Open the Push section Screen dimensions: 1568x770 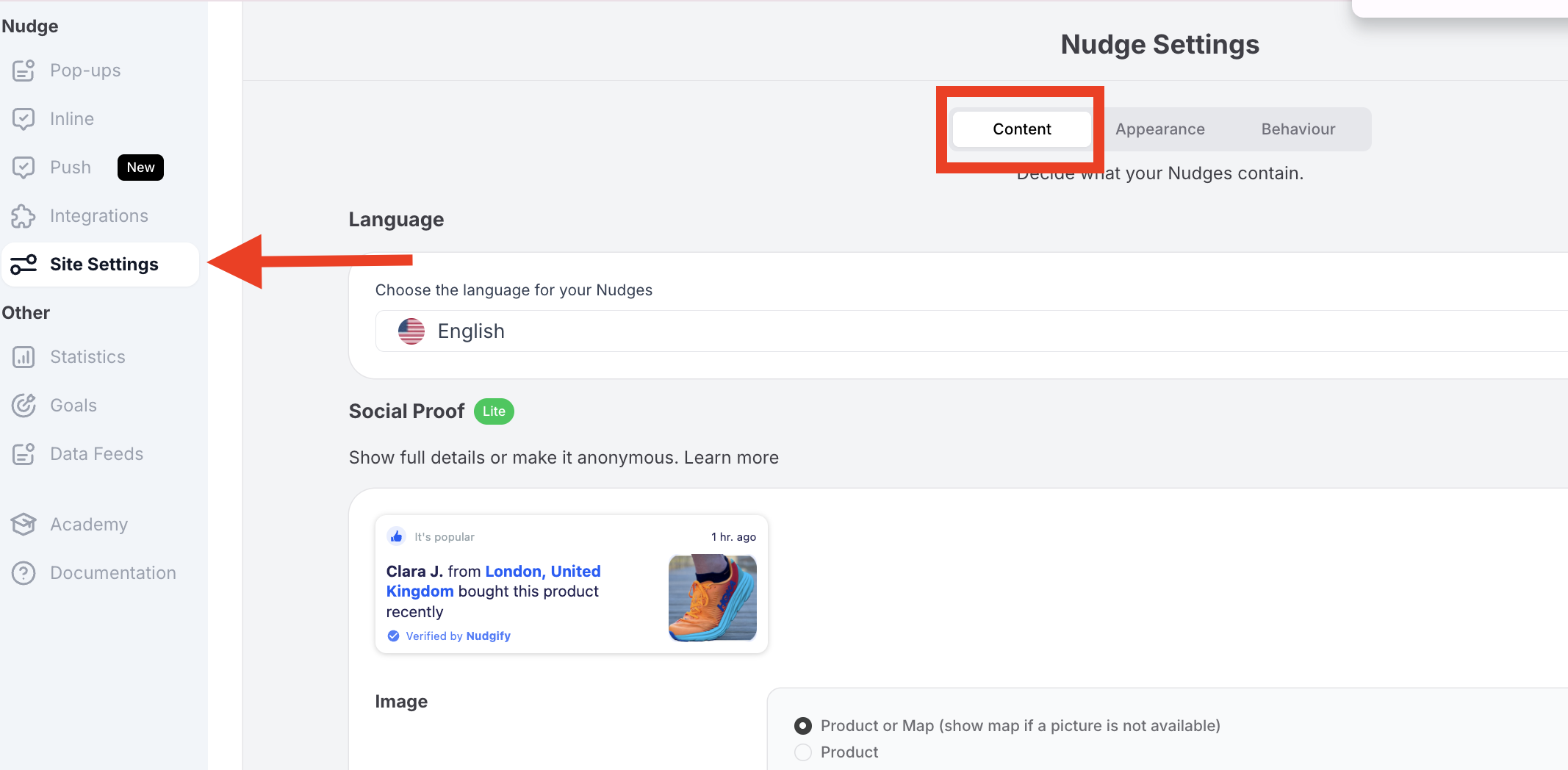[x=71, y=168]
